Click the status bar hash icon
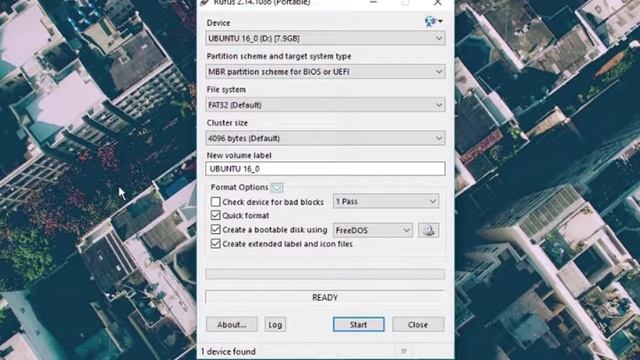This screenshot has width=640, height=360. [x=404, y=351]
